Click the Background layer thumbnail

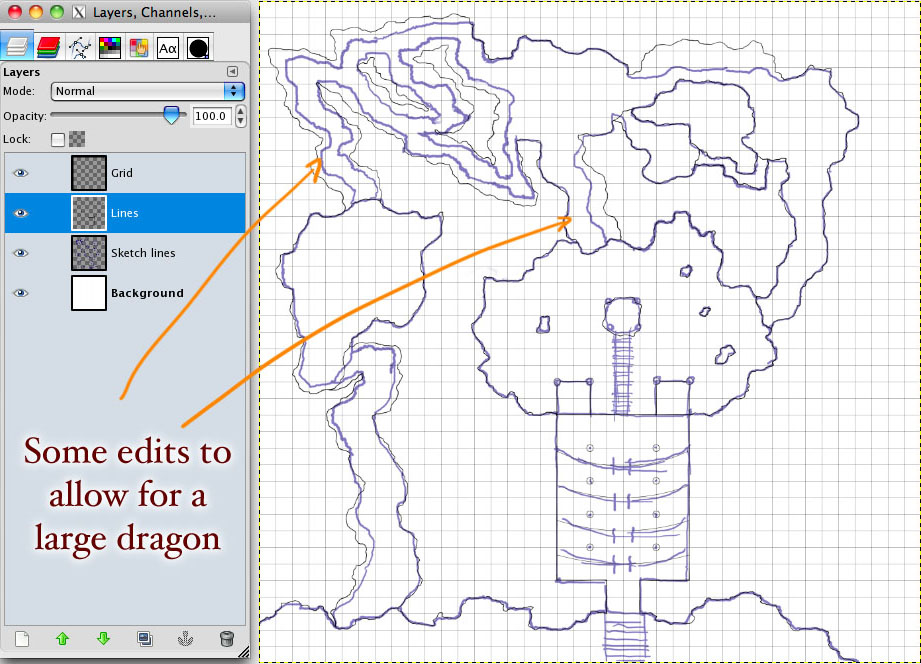pos(89,293)
